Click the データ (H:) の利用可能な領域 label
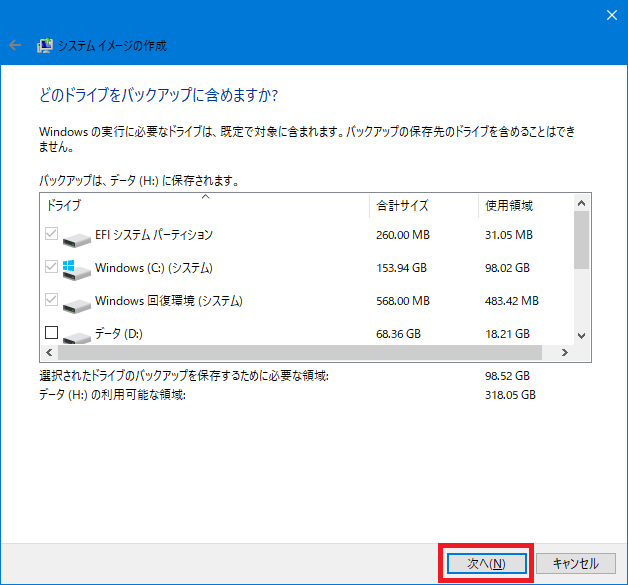Image resolution: width=628 pixels, height=585 pixels. [x=112, y=395]
